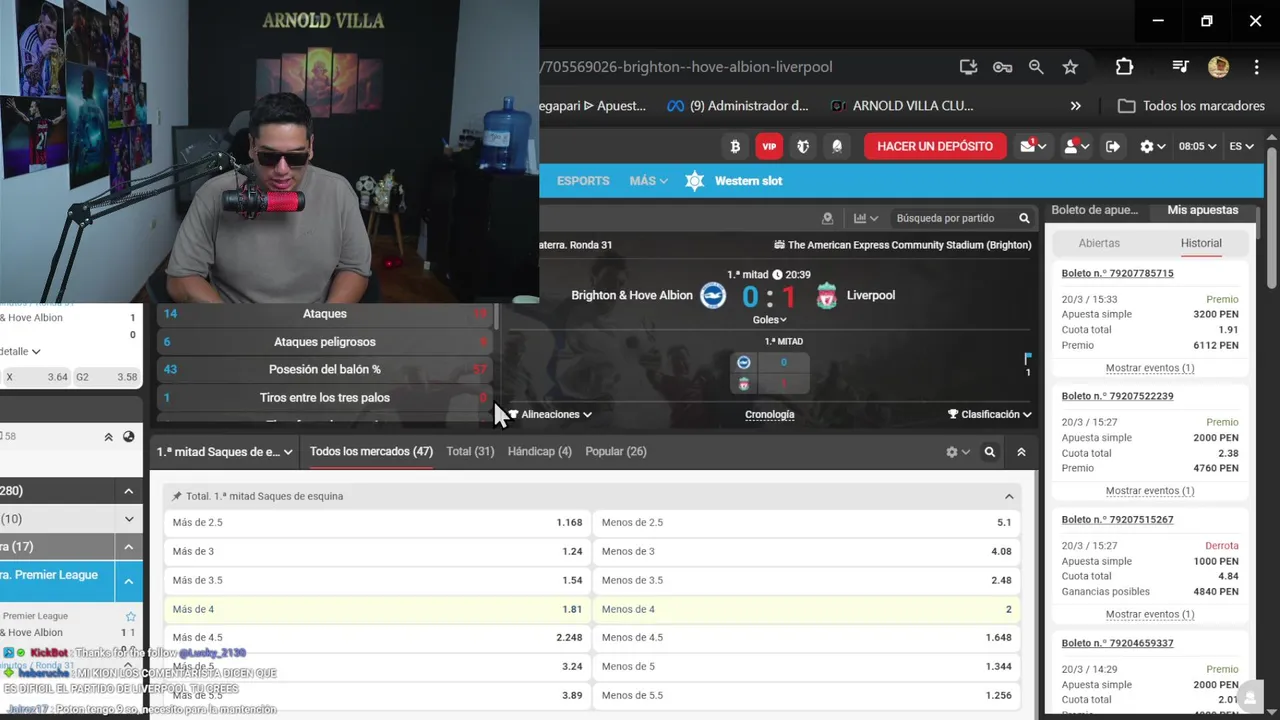Open the markets settings gear
The width and height of the screenshot is (1280, 720).
coord(958,452)
